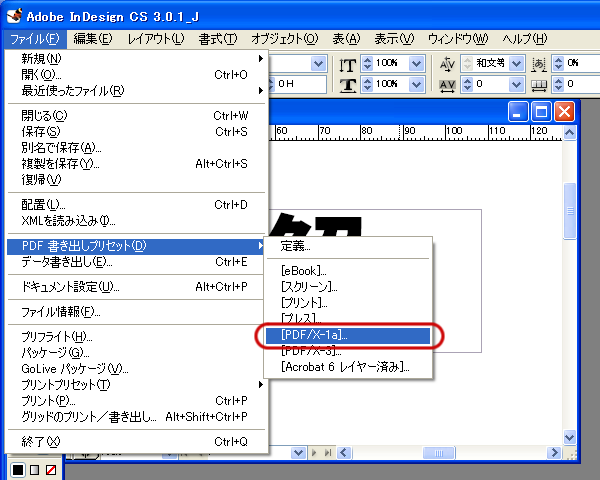
Task: Select XMLを読み込み(I)... entry
Action: pos(136,221)
